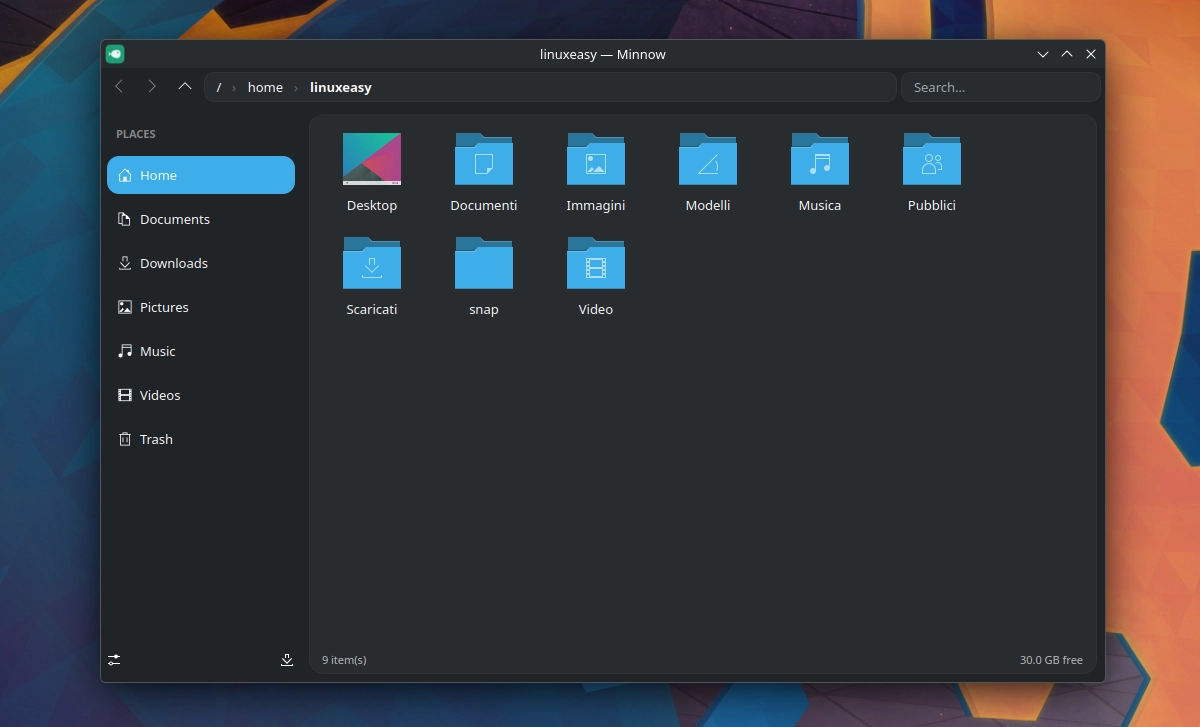The width and height of the screenshot is (1200, 727).
Task: Click the home breadcrumb segment
Action: coord(265,87)
